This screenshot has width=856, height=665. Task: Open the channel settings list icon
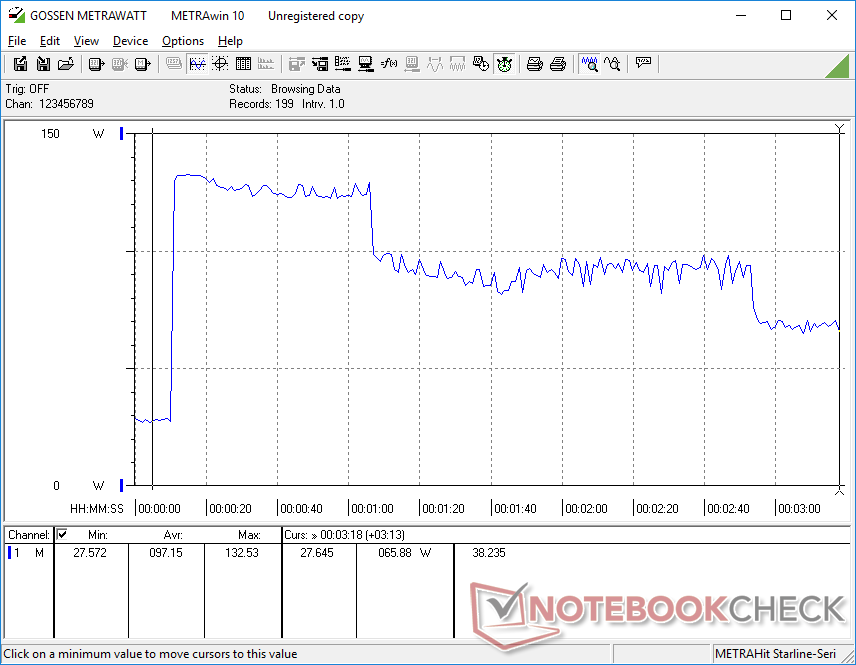[343, 64]
